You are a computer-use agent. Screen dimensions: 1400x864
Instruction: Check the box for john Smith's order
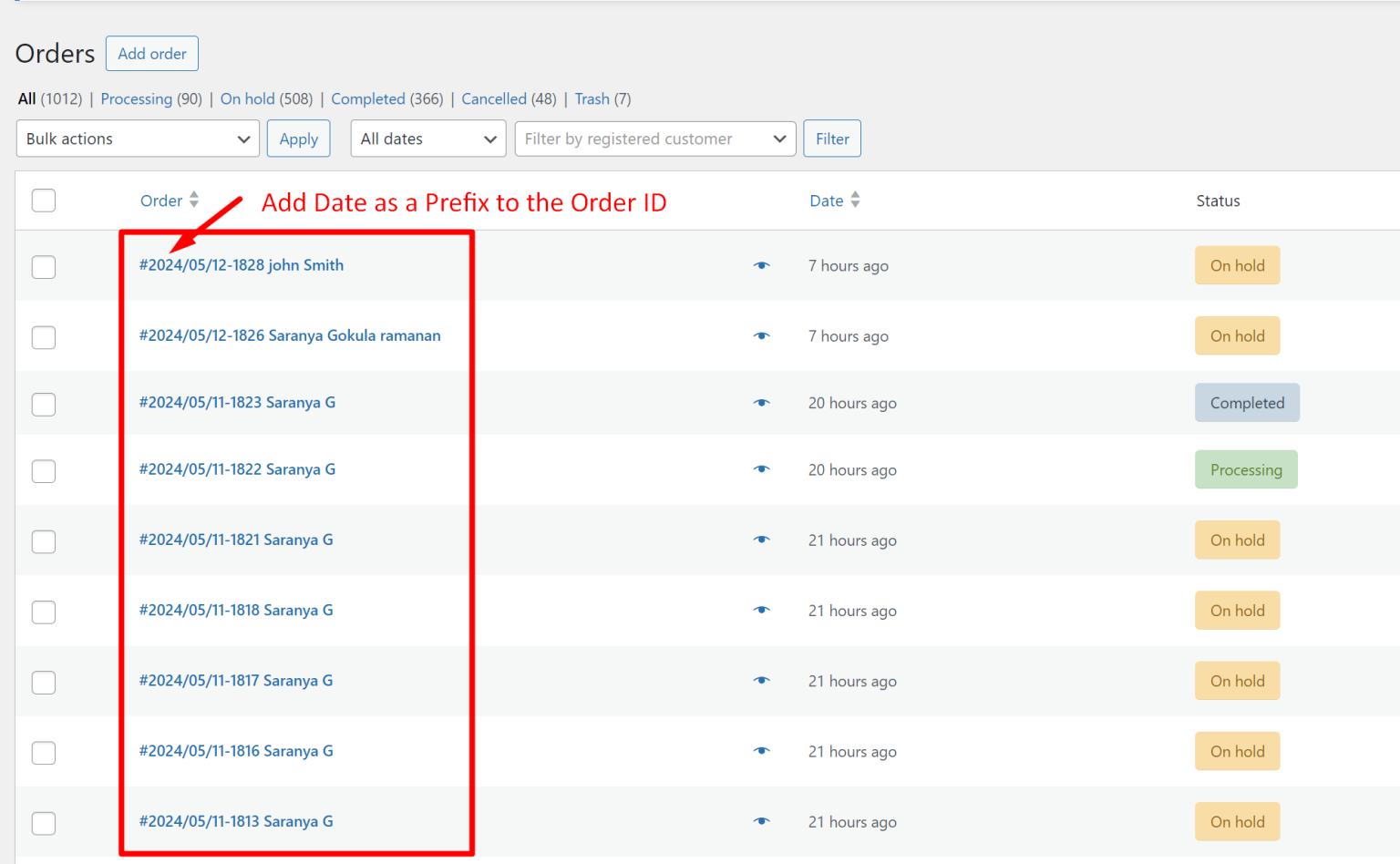click(x=43, y=267)
